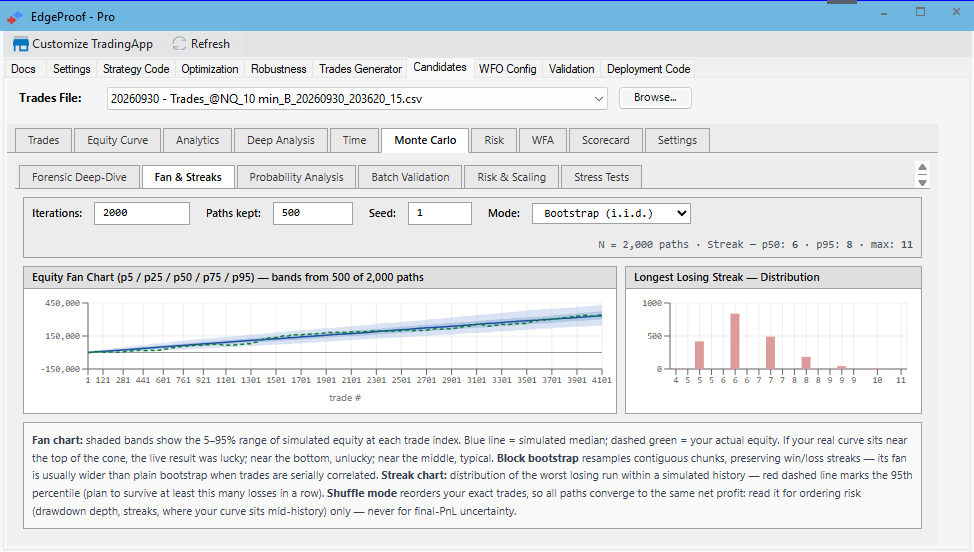Switch to the Optimization tab
This screenshot has height=552, width=974.
coord(210,69)
